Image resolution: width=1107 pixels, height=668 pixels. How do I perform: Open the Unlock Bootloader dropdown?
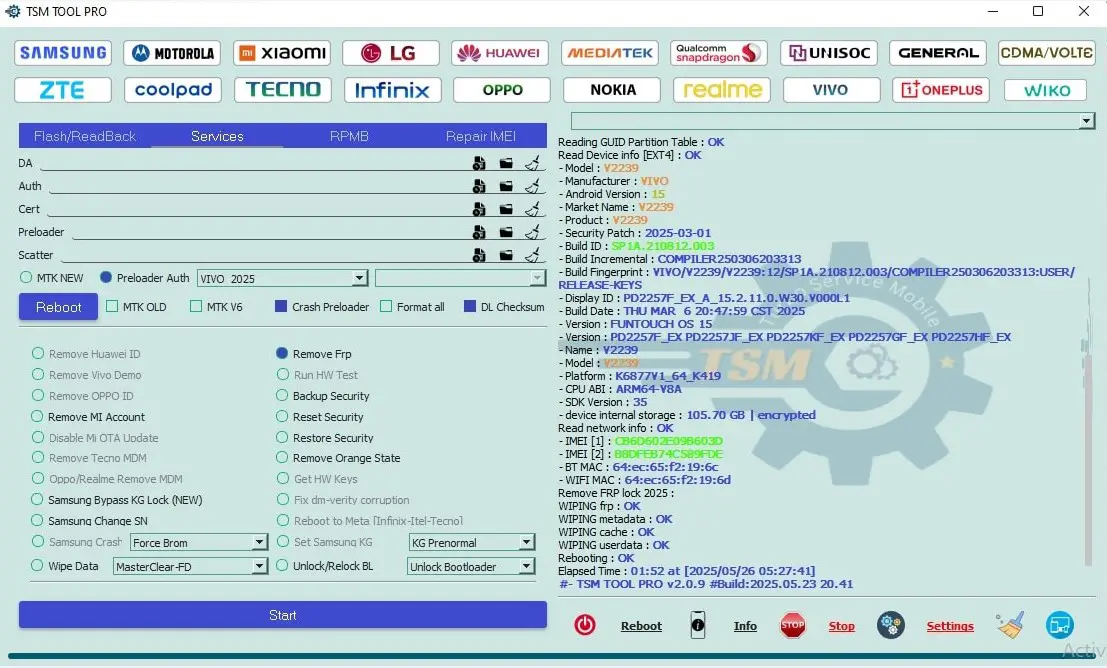coord(471,566)
